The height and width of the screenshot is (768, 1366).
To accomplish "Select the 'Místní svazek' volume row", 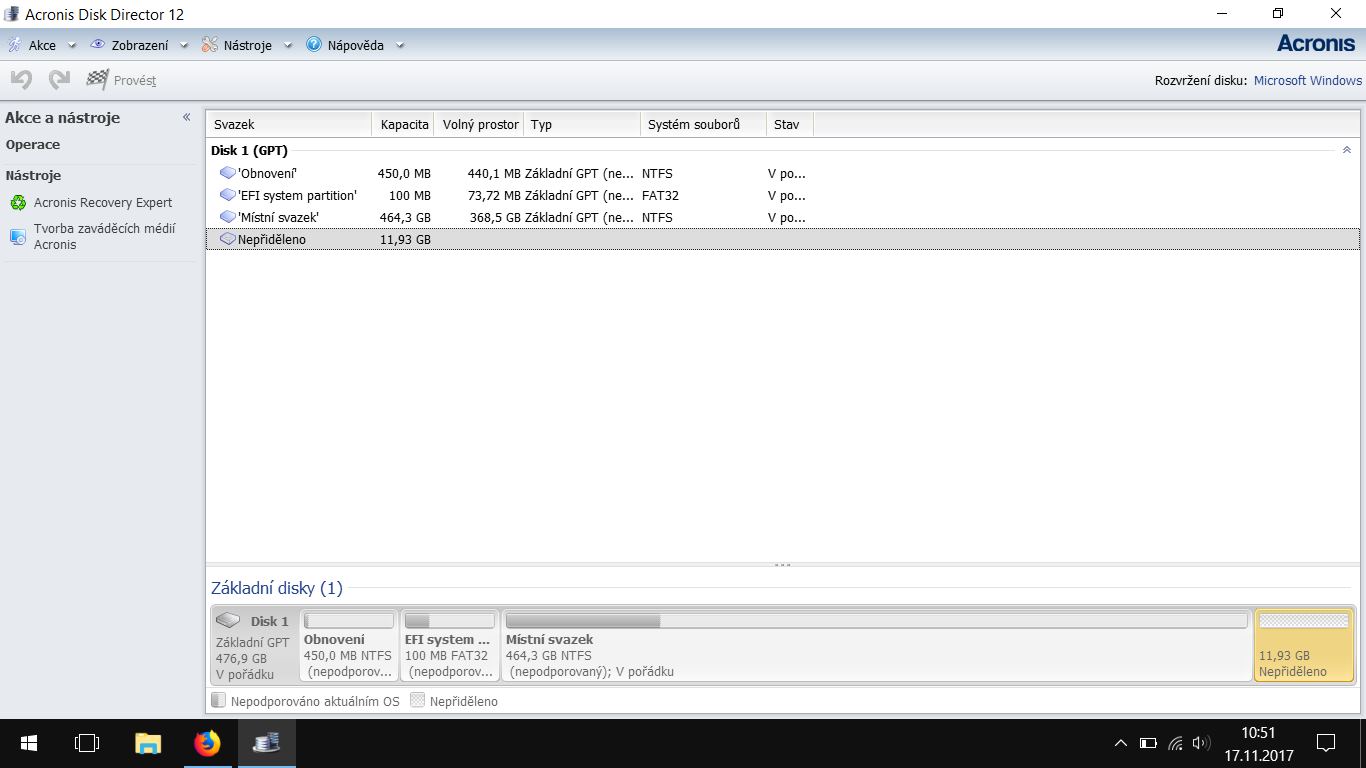I will (x=782, y=217).
